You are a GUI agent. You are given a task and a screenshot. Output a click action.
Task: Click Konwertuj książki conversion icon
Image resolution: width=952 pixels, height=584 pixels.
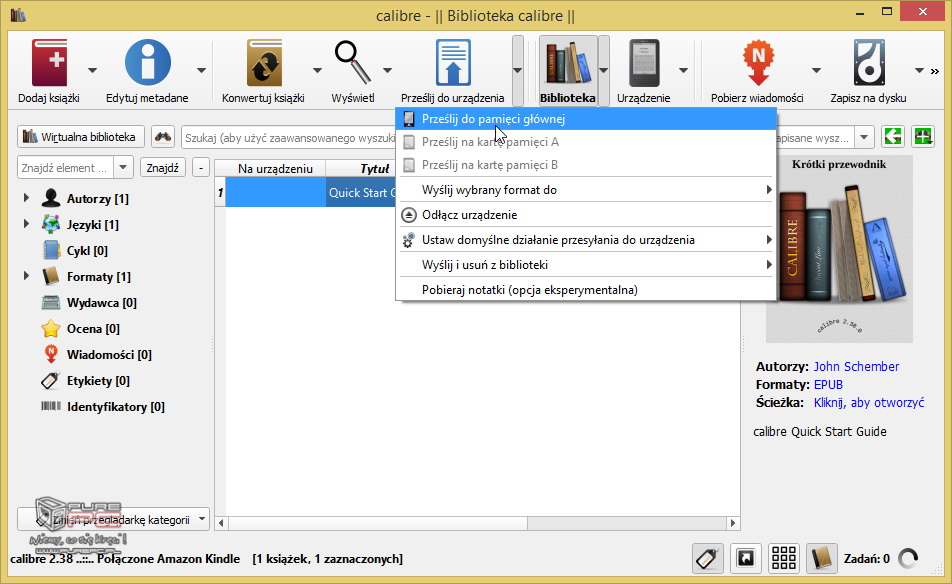pyautogui.click(x=264, y=63)
